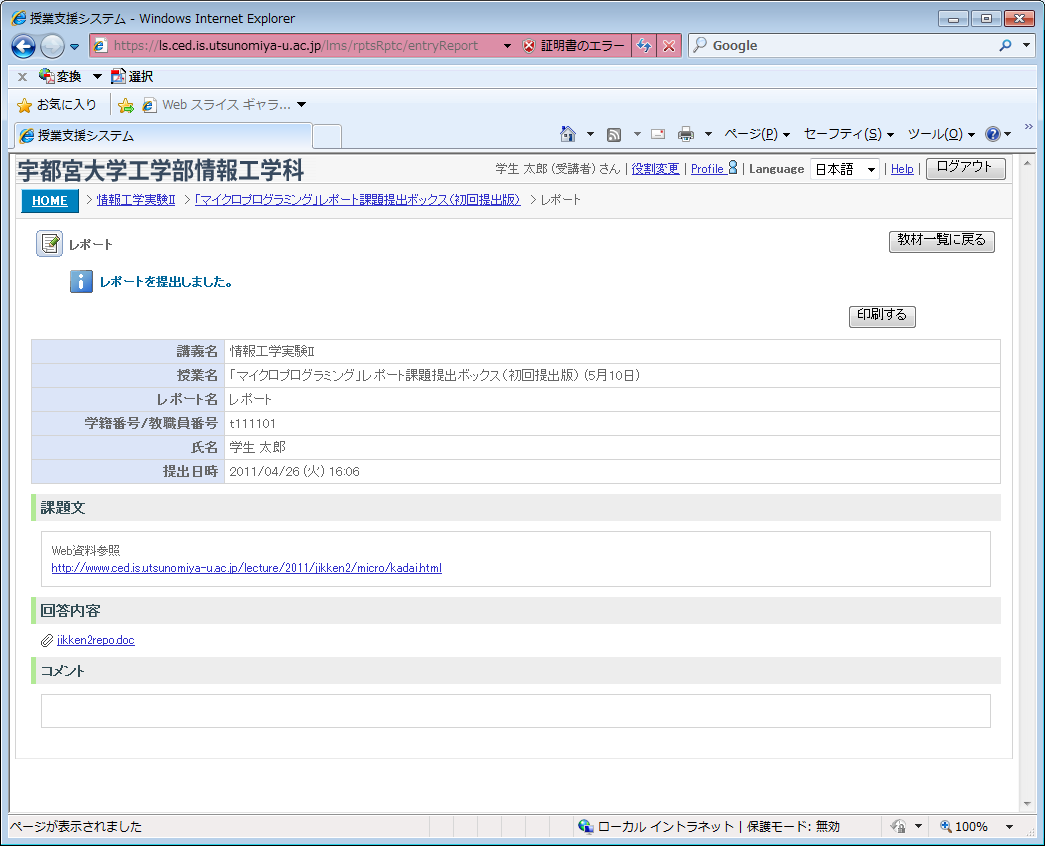Click the Home icon in command bar

[x=568, y=134]
